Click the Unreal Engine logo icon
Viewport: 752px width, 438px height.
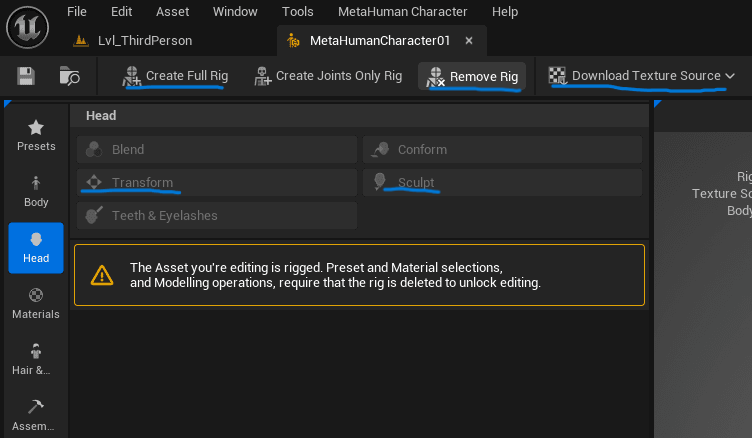[27, 27]
